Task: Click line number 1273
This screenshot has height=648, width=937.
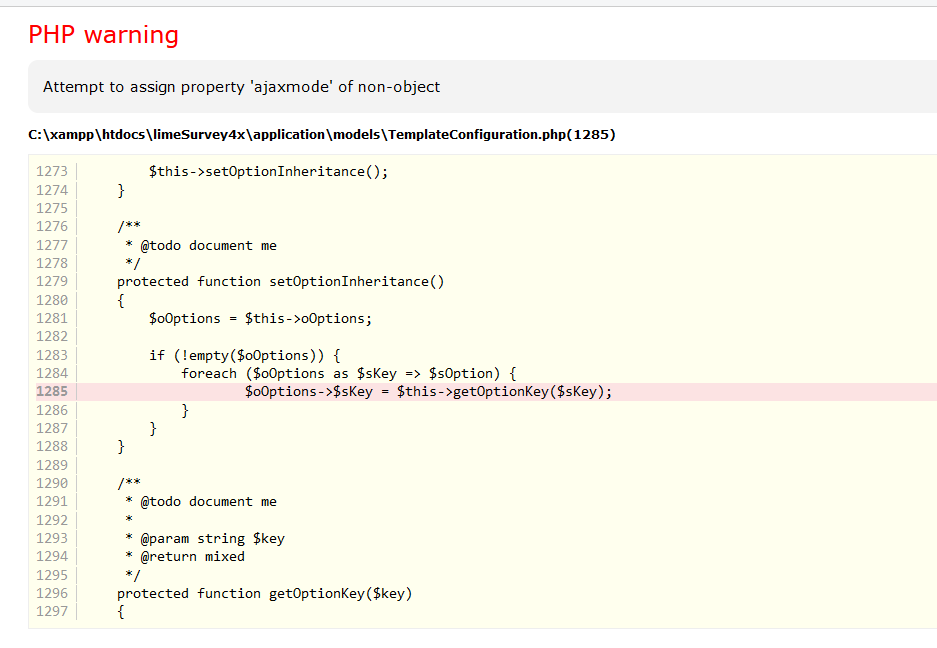Action: point(52,171)
